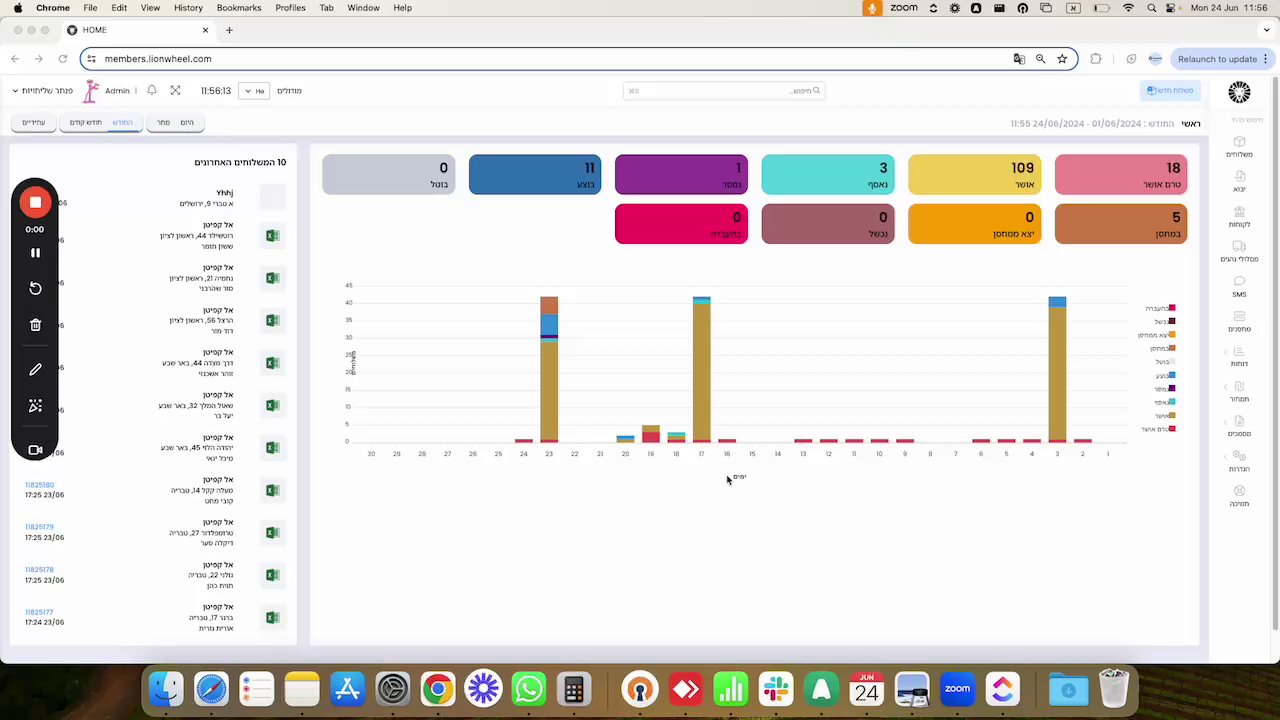
Task: Click Relaunch to update button
Action: 1223,59
